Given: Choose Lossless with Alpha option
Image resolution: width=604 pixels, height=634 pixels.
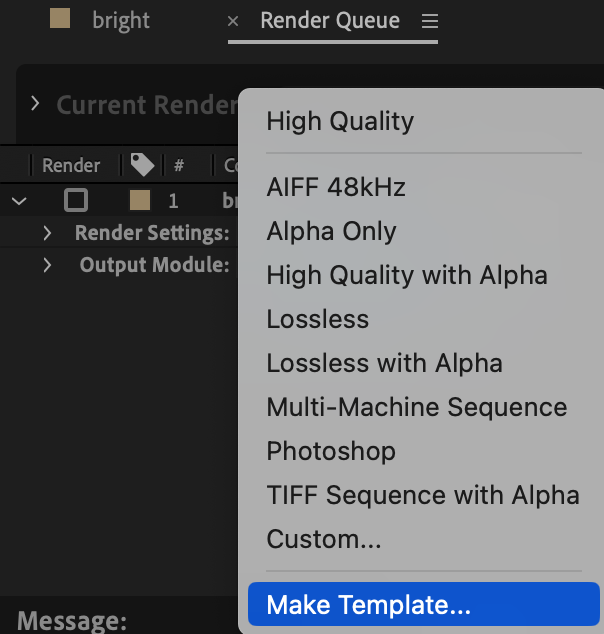Looking at the screenshot, I should 384,363.
